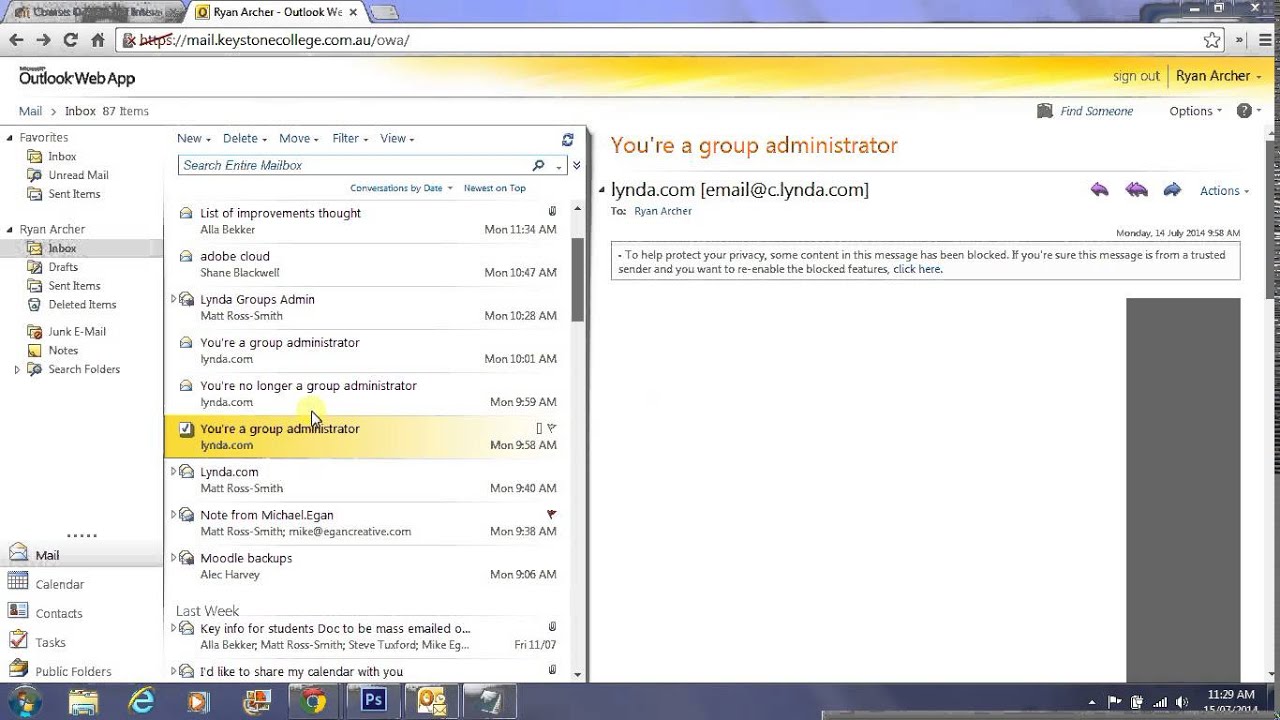Reply to the lynda.com message
Viewport: 1280px width, 720px height.
[x=1100, y=190]
